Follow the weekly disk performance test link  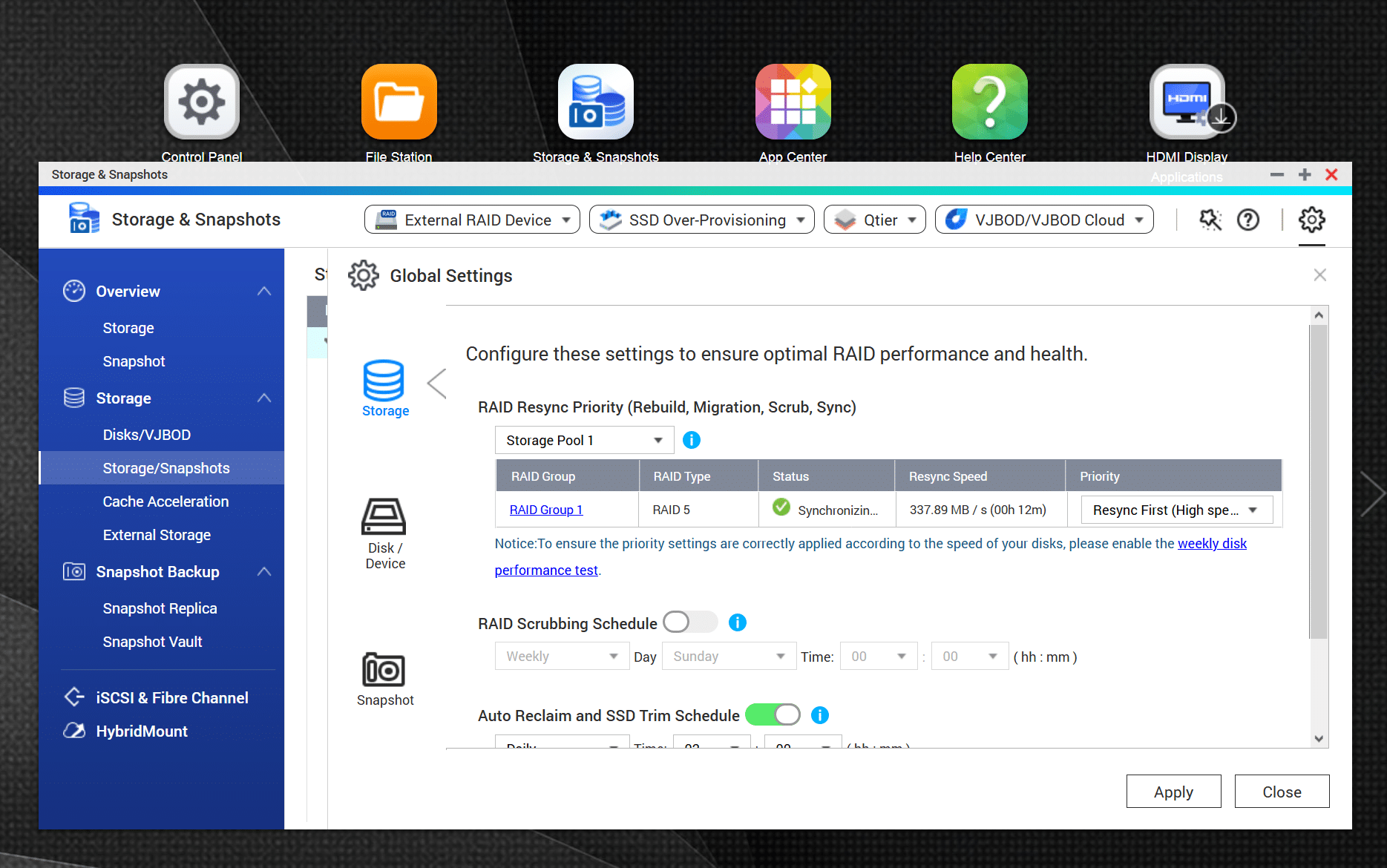[x=1212, y=544]
